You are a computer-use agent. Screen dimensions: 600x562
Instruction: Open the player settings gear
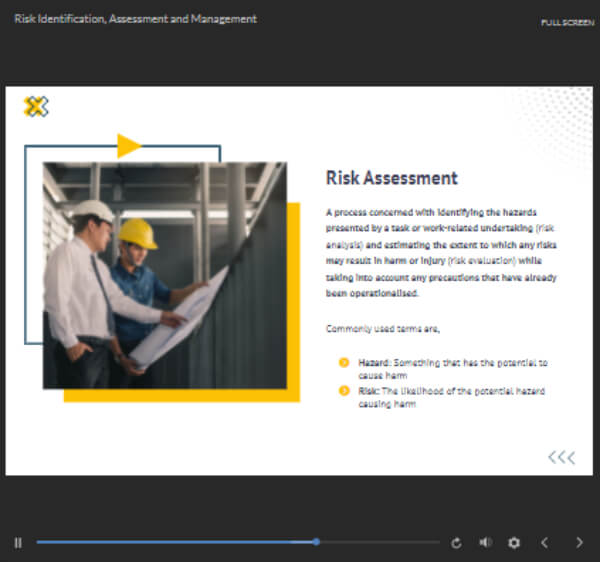click(514, 542)
